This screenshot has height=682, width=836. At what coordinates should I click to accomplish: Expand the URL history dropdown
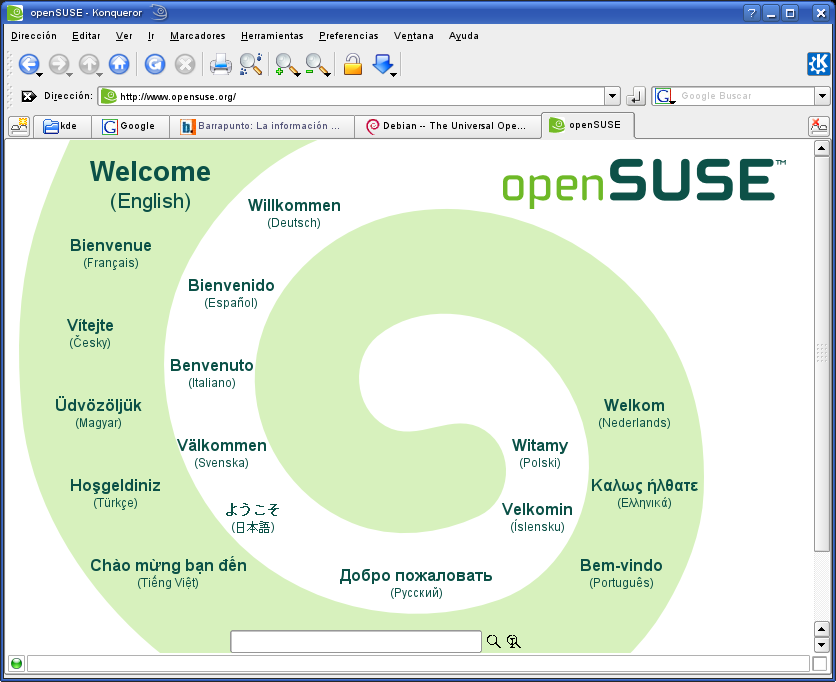click(x=612, y=96)
